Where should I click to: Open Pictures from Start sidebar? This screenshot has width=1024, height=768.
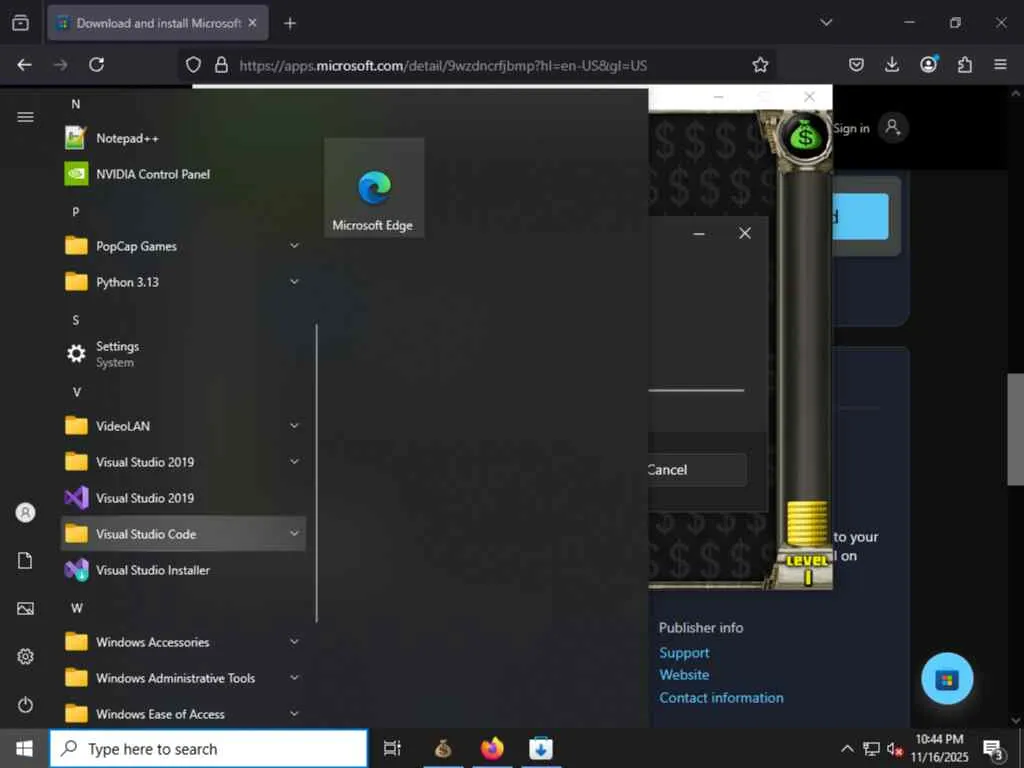point(25,609)
